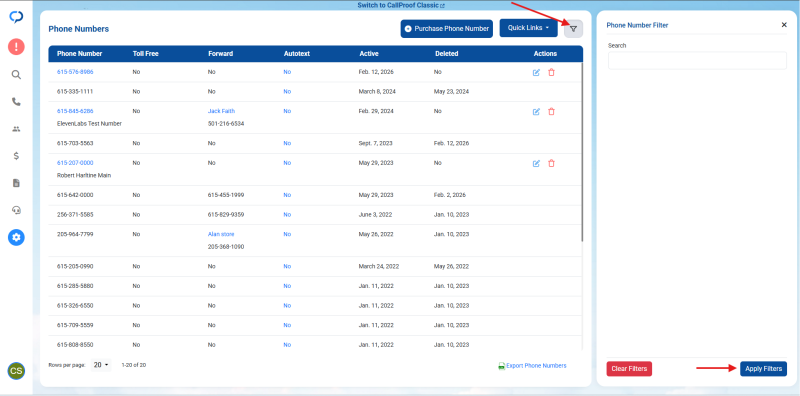The height and width of the screenshot is (396, 800).
Task: Open rows per page dropdown
Action: tap(102, 365)
